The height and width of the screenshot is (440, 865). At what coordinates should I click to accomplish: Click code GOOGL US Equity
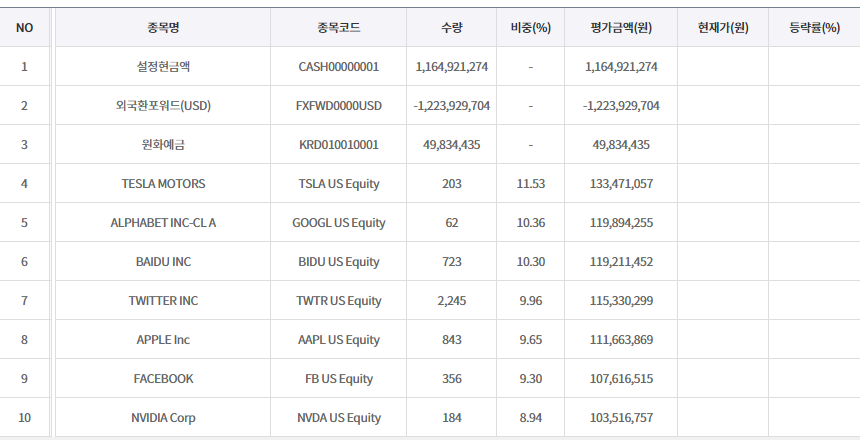pyautogui.click(x=339, y=223)
